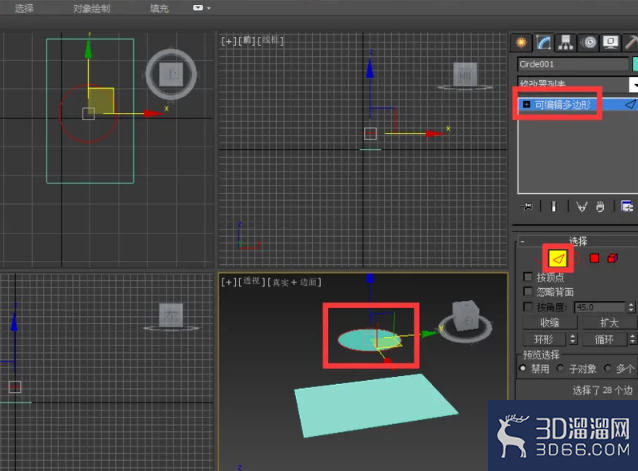Open [线框] shading menu in front viewport

pyautogui.click(x=270, y=40)
